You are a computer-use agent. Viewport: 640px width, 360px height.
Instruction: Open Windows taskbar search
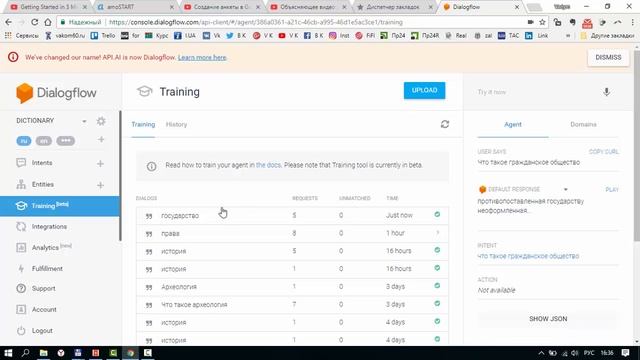pos(25,353)
